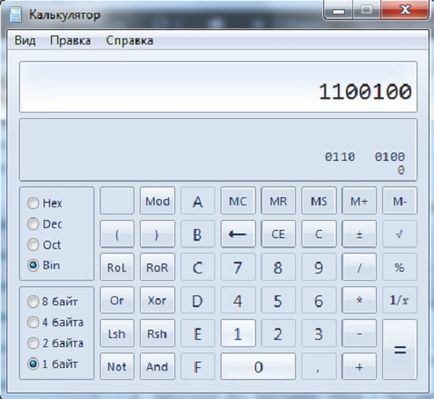434x399 pixels.
Task: Click the digit 1 button
Action: coord(238,333)
